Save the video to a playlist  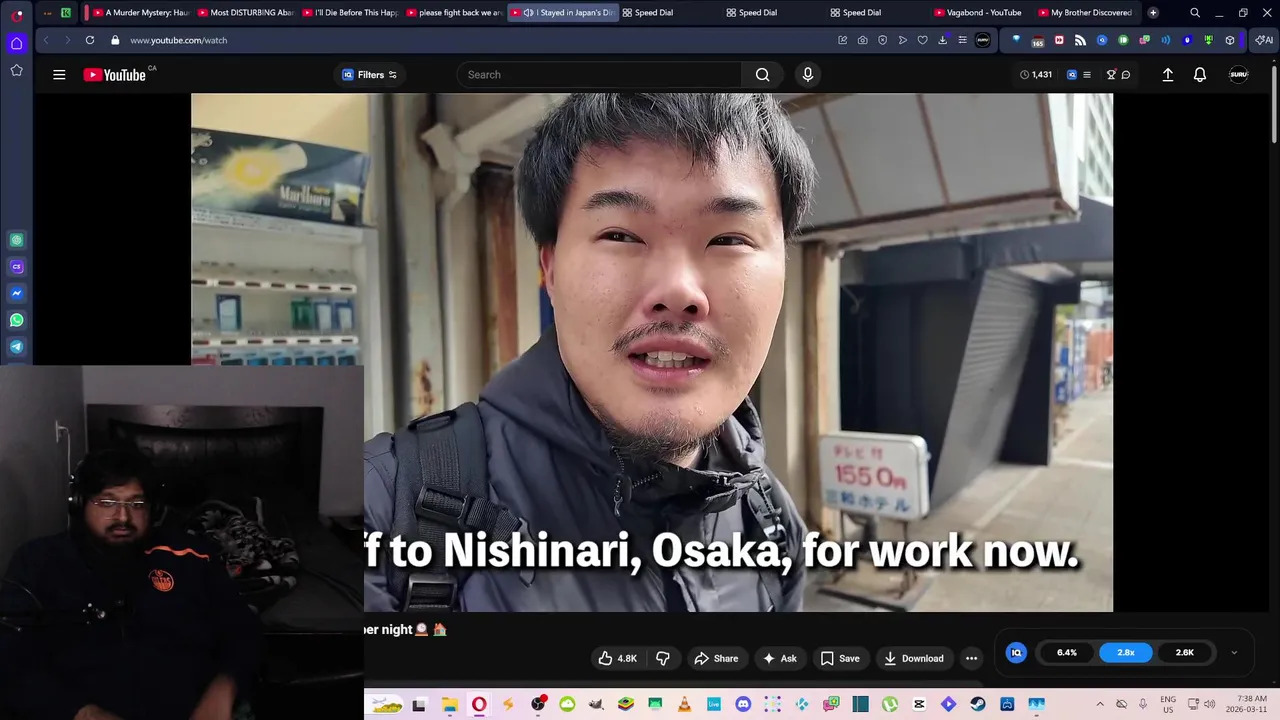(x=840, y=658)
